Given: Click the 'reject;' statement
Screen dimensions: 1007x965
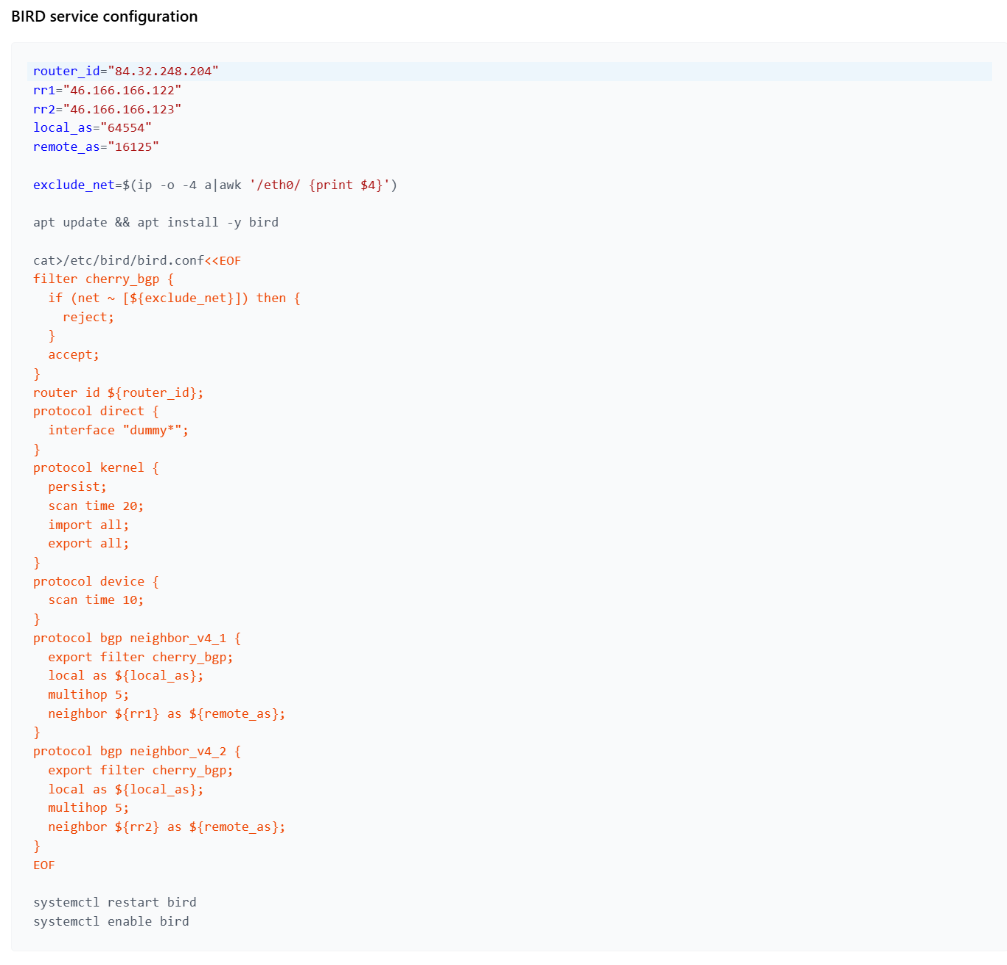Looking at the screenshot, I should 88,317.
